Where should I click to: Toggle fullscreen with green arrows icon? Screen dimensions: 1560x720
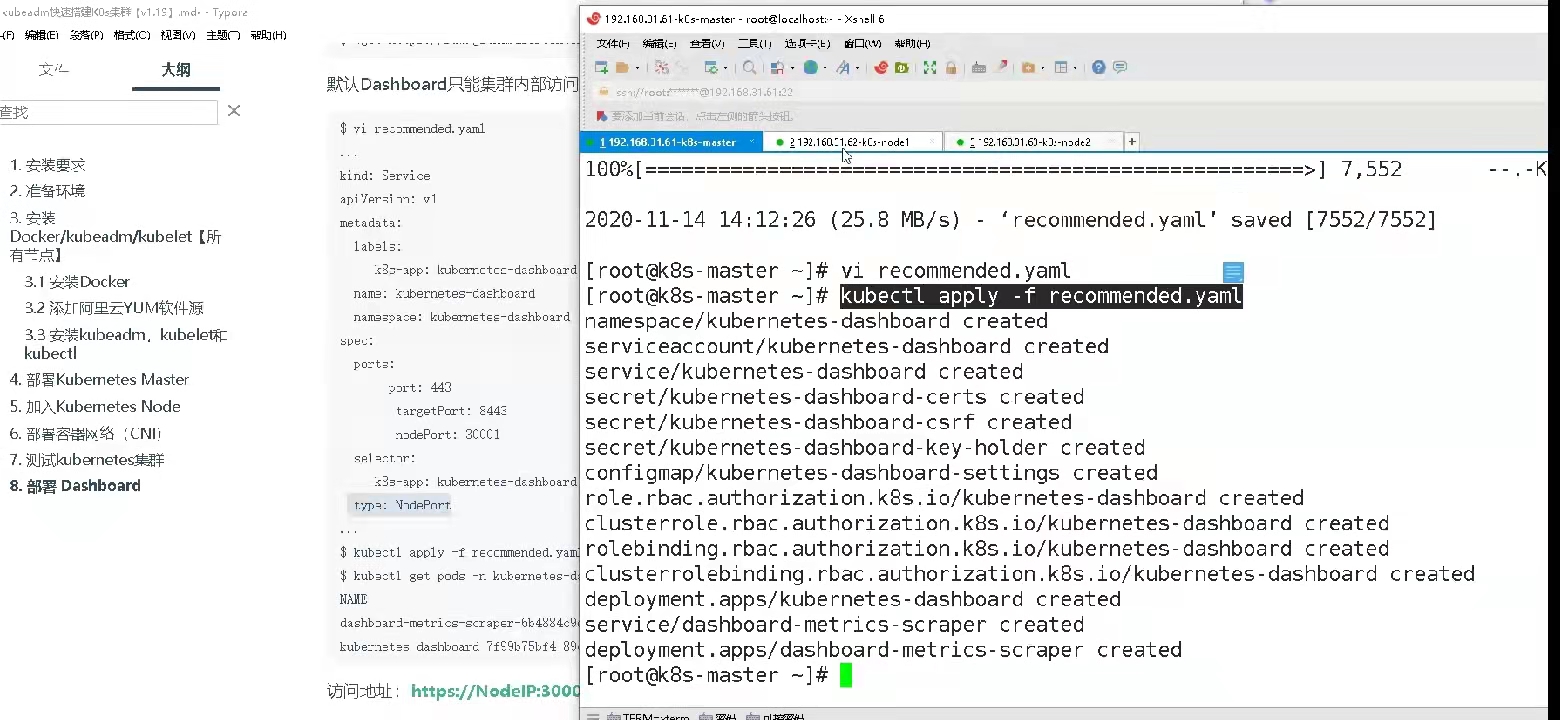pyautogui.click(x=930, y=68)
